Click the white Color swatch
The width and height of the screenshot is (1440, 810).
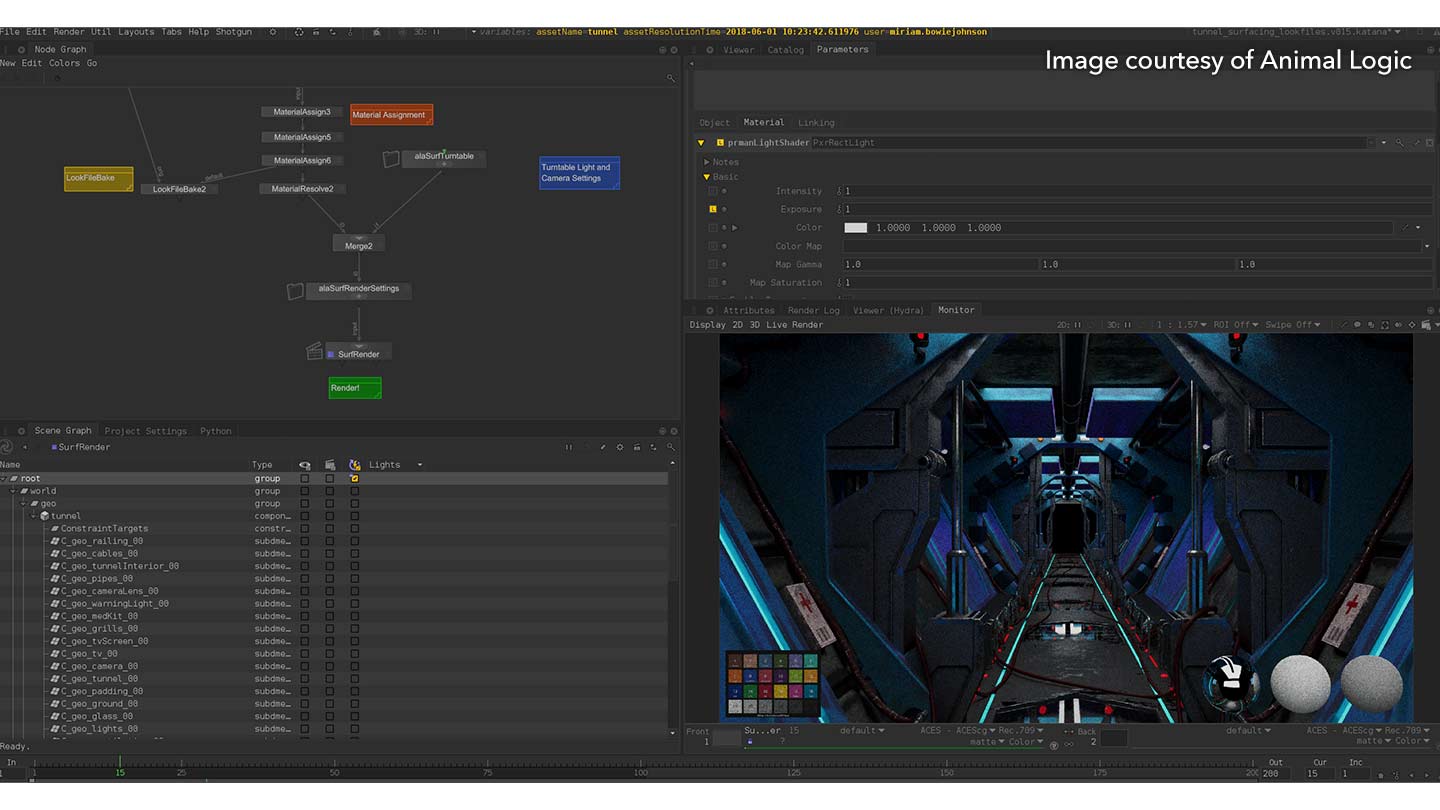[x=855, y=228]
